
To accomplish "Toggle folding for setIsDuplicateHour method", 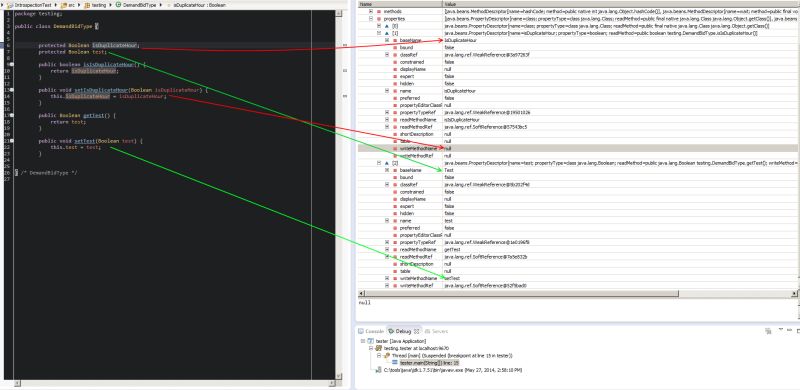I will (11, 90).
